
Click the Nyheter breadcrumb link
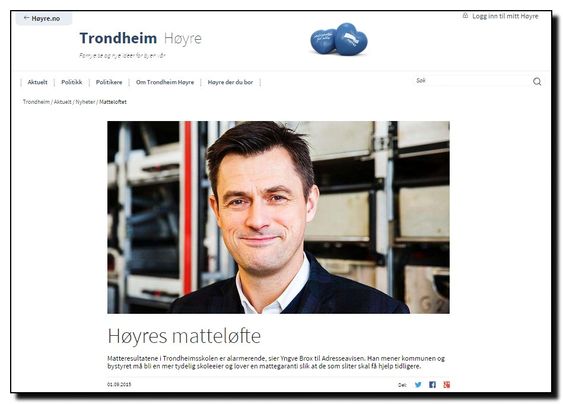click(x=85, y=102)
